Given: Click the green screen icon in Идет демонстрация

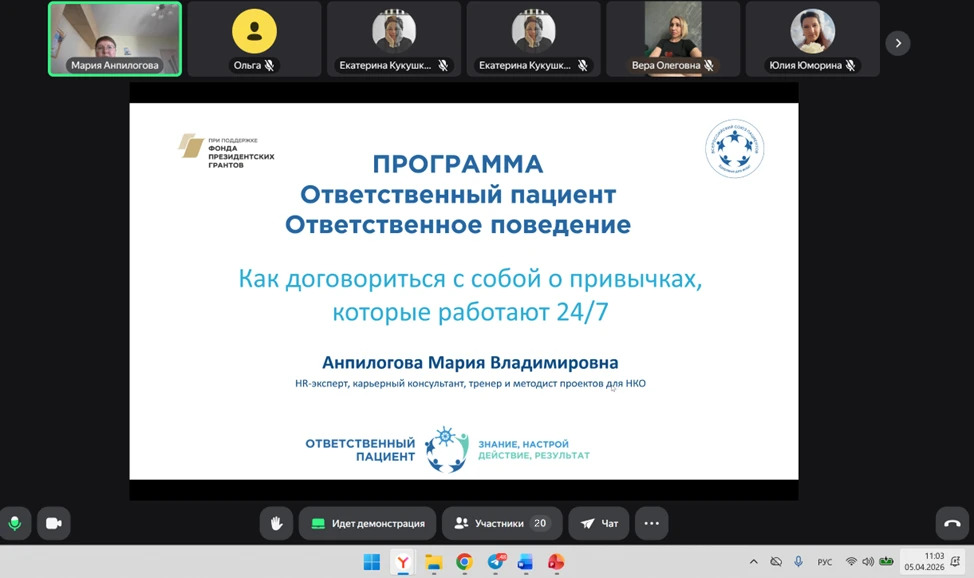Looking at the screenshot, I should pos(317,523).
